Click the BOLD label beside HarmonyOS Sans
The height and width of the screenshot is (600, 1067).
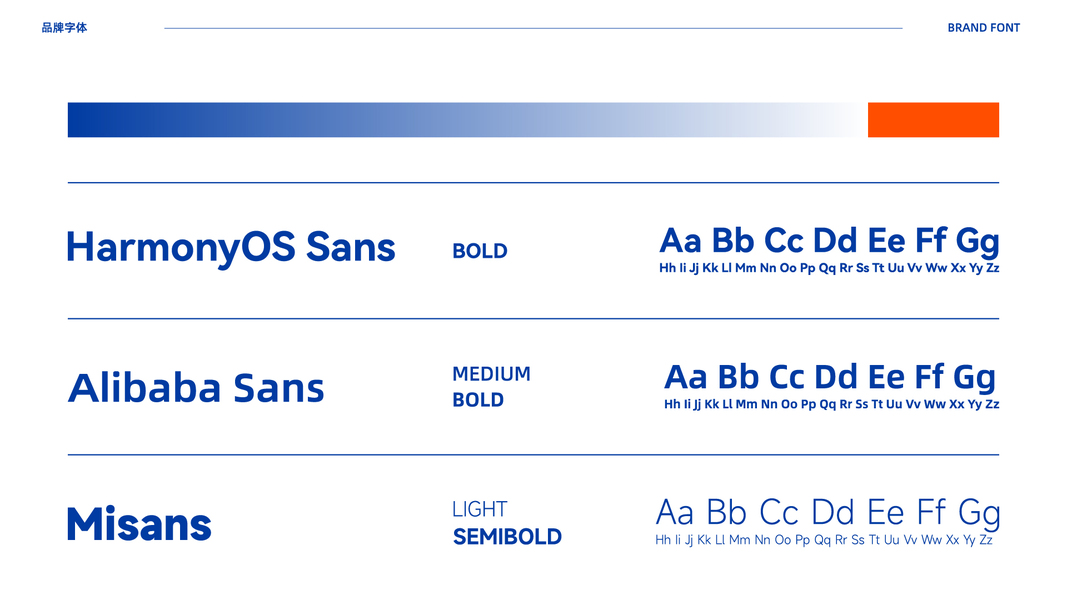pyautogui.click(x=479, y=251)
